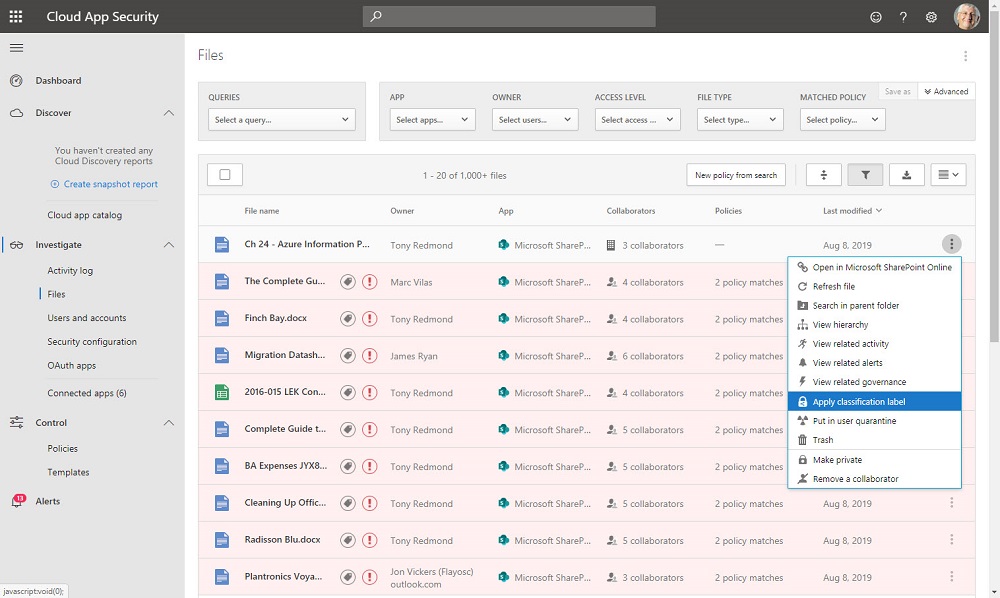Open the Matched Policy dropdown
The width and height of the screenshot is (1000, 598).
click(842, 120)
